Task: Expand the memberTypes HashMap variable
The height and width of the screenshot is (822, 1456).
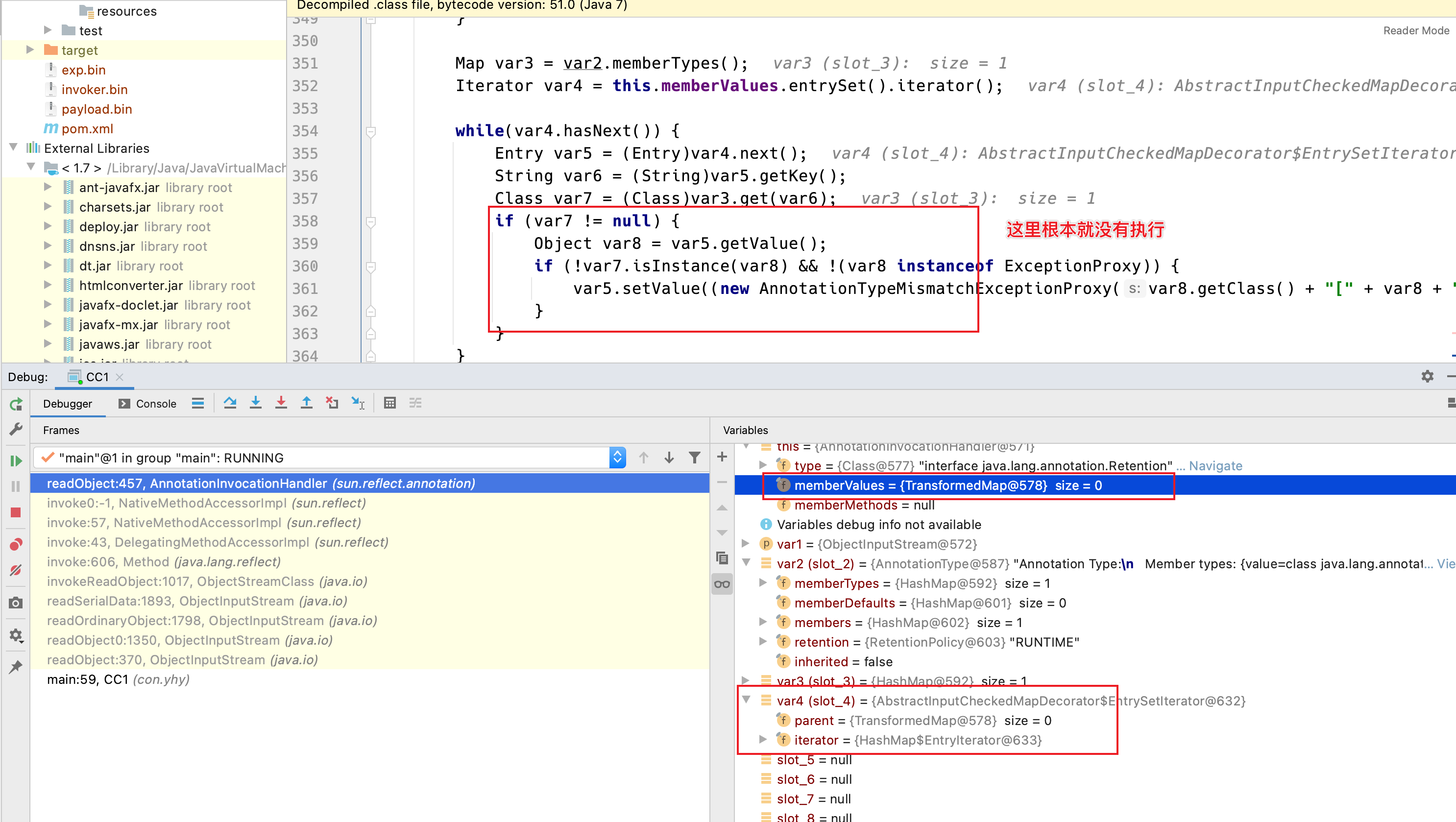Action: click(763, 583)
